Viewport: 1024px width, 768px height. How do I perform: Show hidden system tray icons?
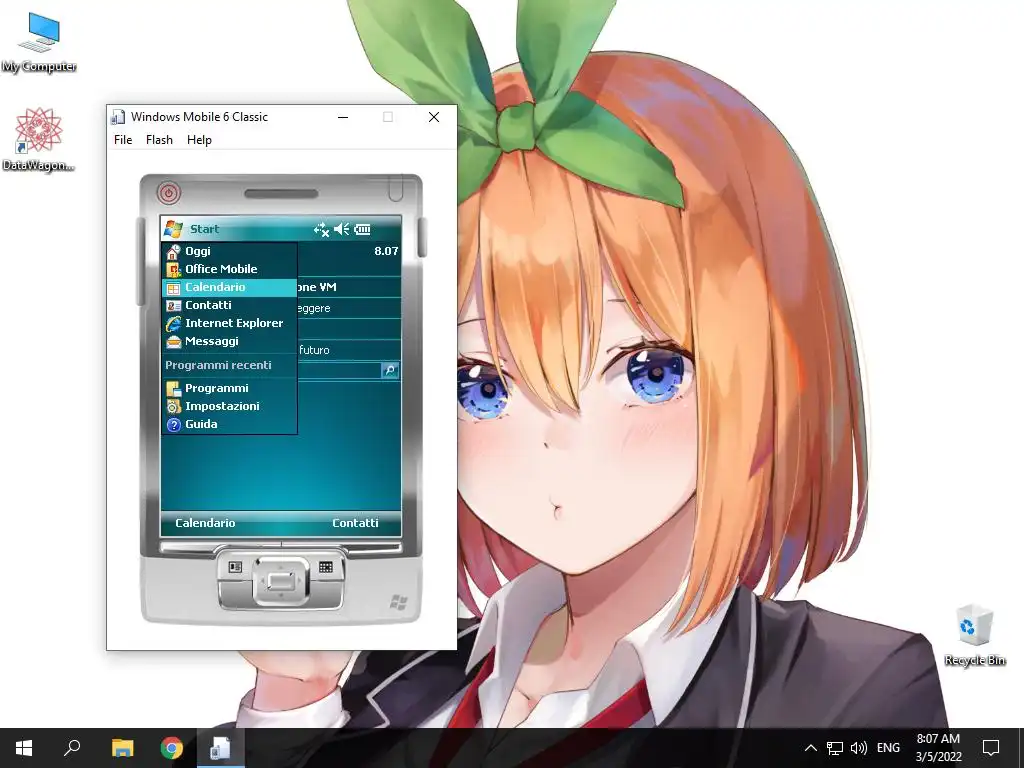(810, 748)
